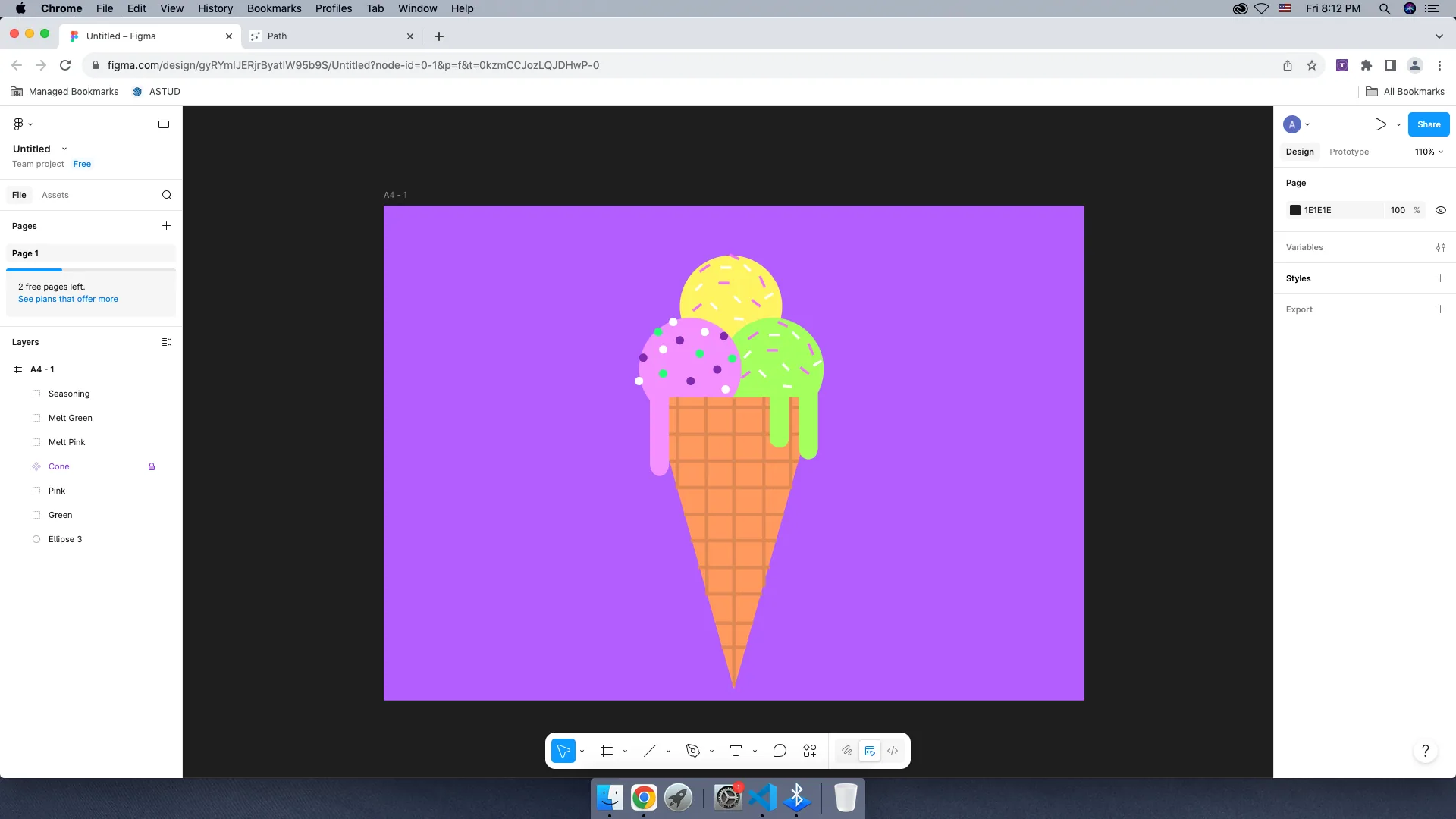Switch to the Path browser tab
1456x819 pixels.
(x=331, y=36)
